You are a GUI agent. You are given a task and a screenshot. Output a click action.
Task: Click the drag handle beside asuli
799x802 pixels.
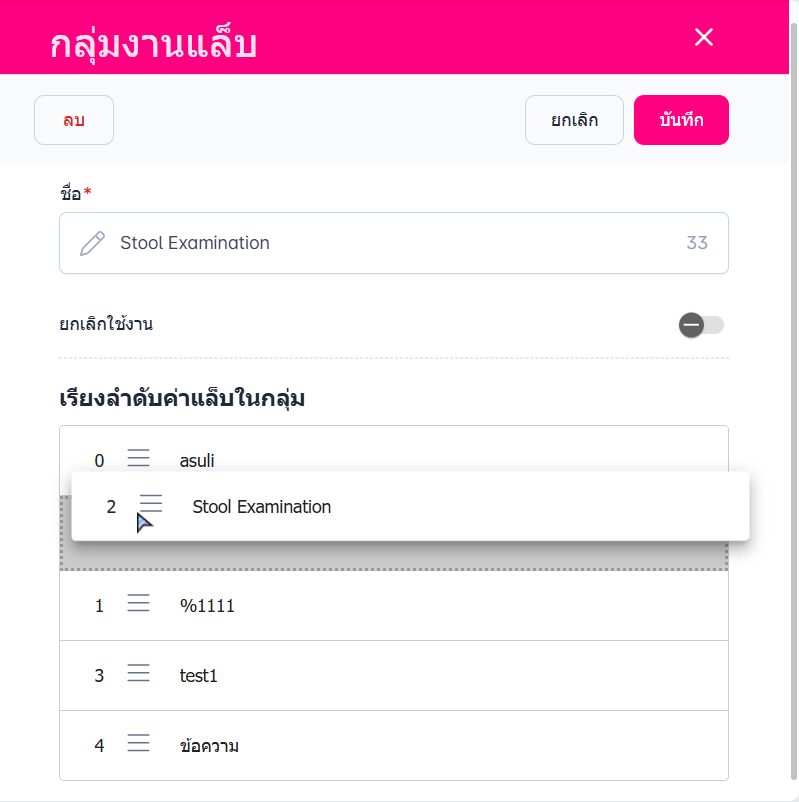(x=138, y=459)
